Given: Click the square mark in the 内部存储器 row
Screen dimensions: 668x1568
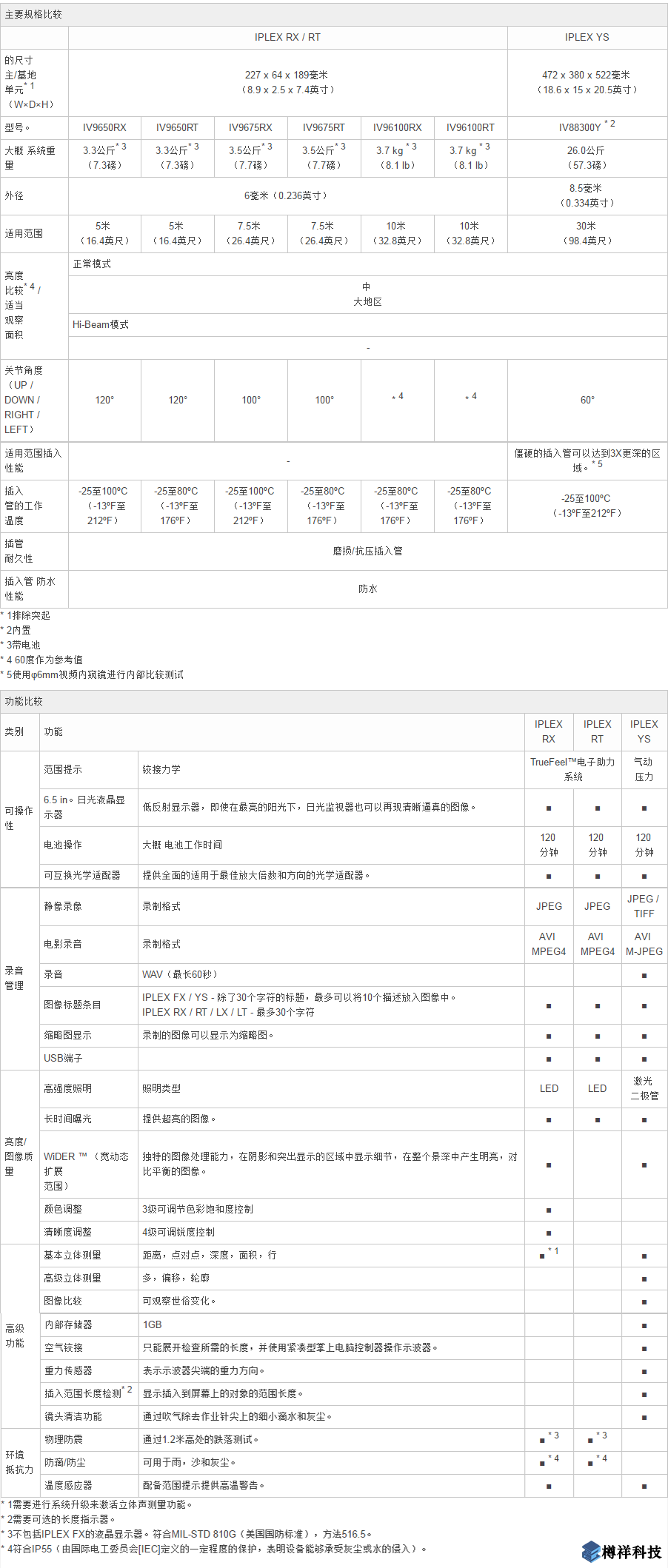Looking at the screenshot, I should pos(644,1325).
